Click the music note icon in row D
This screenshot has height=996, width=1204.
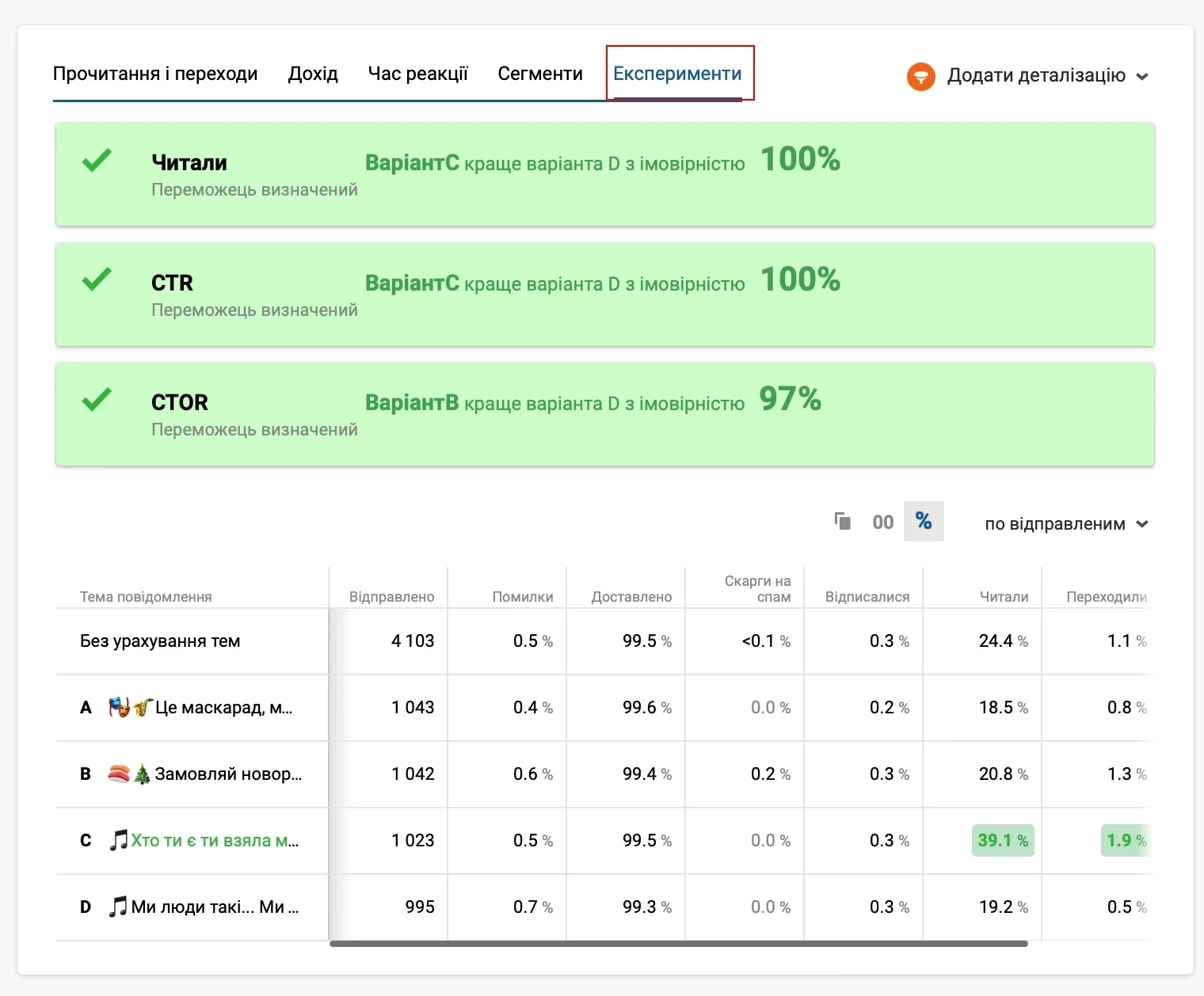120,907
